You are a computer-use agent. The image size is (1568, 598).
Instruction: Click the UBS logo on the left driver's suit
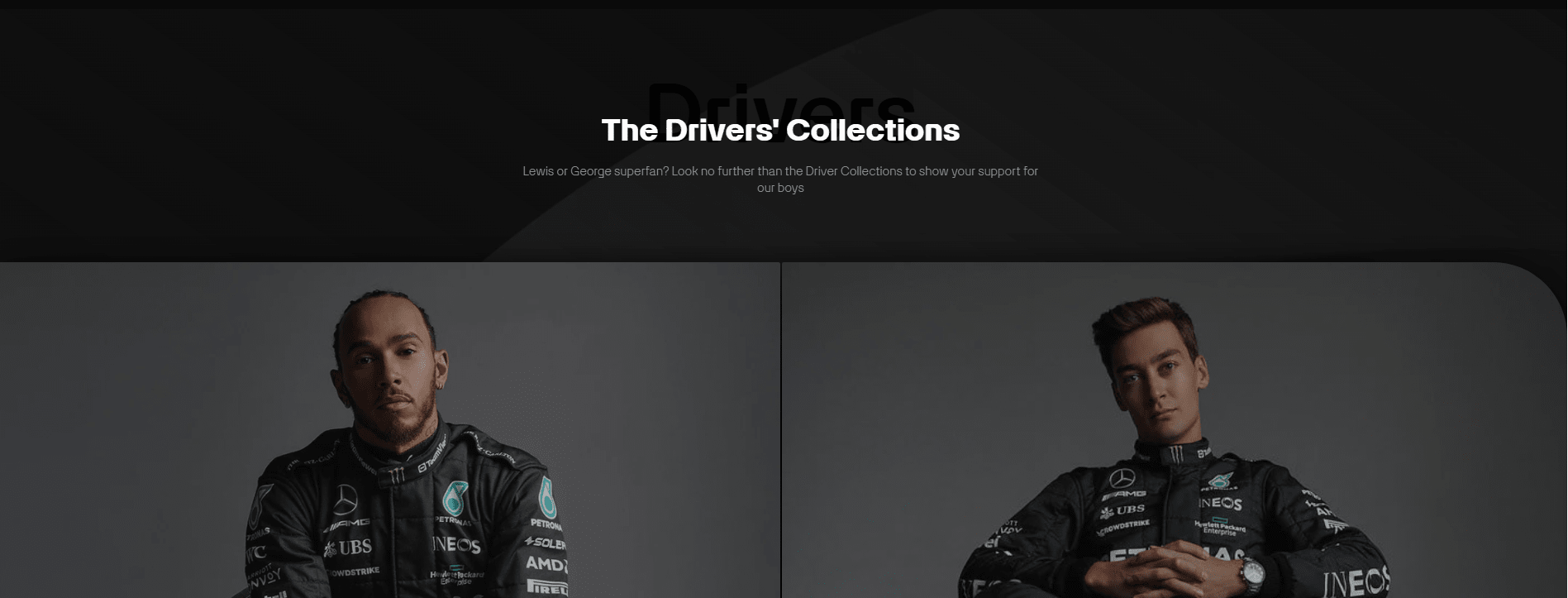click(x=348, y=547)
